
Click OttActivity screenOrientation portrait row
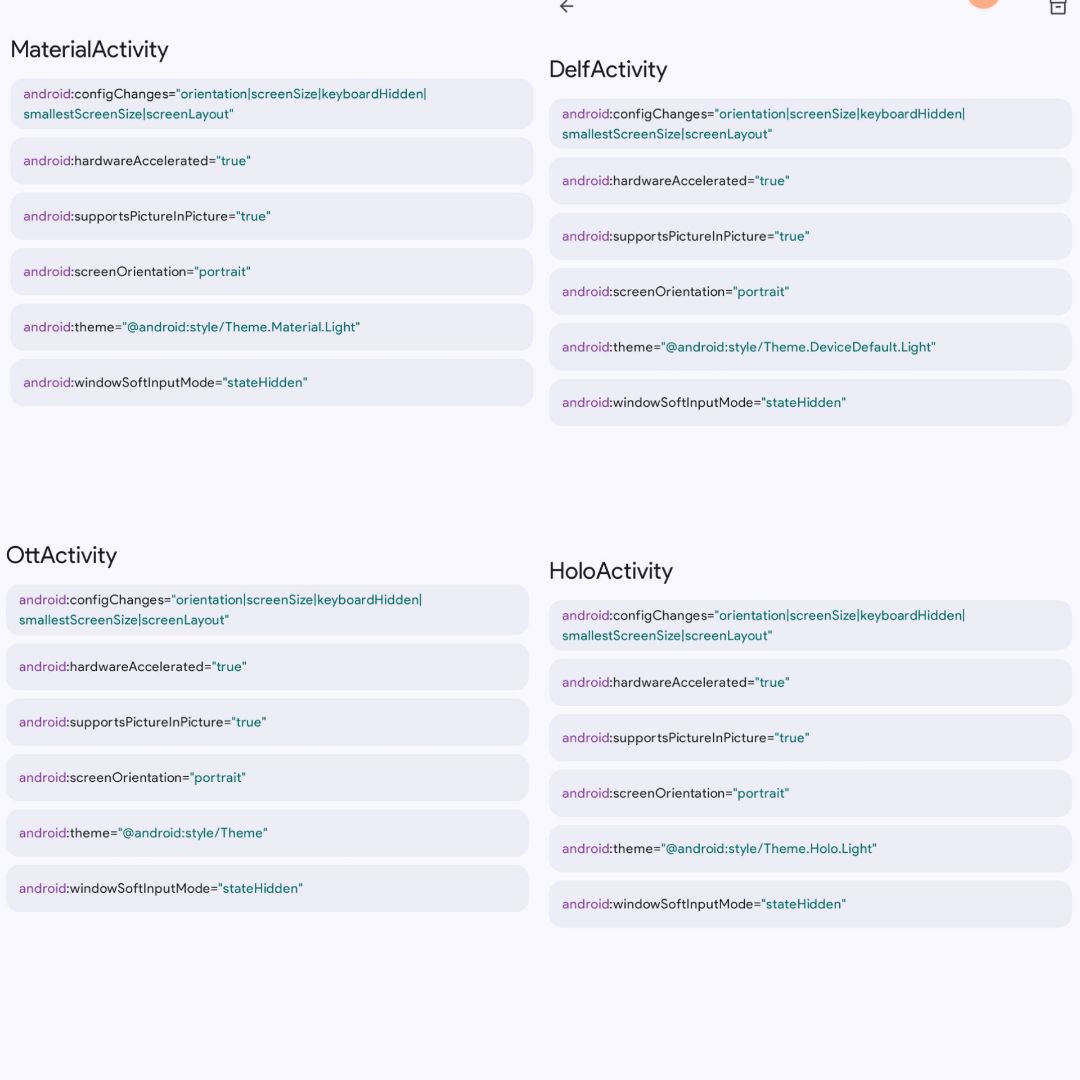pos(267,777)
